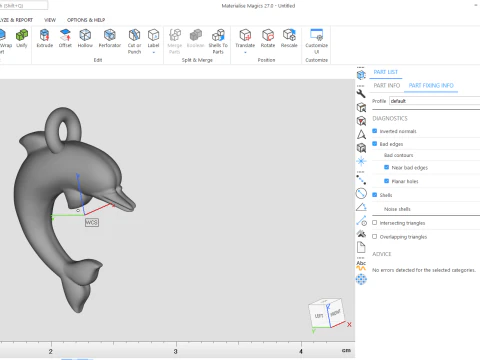Open the ANALYZE & REPORT ribbon tab
480x360 pixels.
pos(16,20)
